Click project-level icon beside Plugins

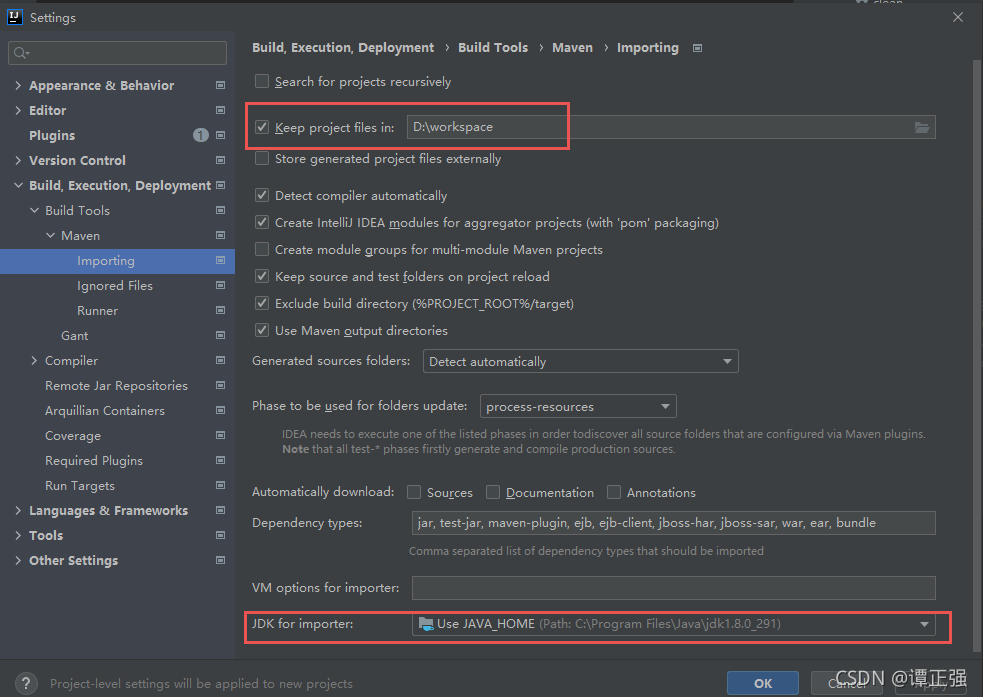[x=221, y=135]
